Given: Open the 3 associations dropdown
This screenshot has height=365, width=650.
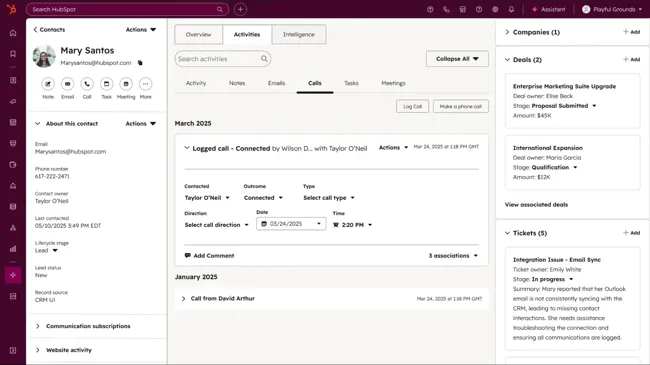Looking at the screenshot, I should 453,256.
